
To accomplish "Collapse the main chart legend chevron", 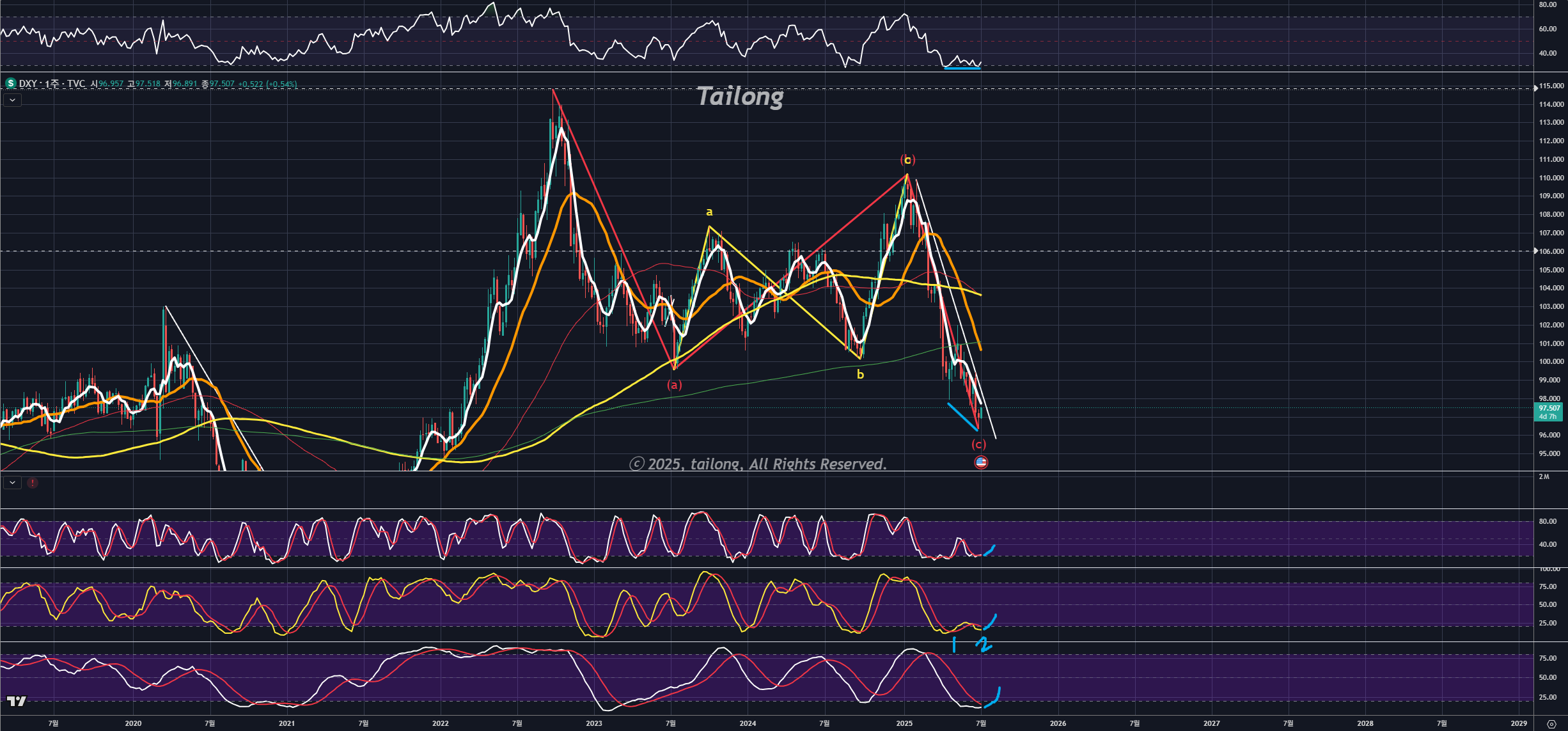I will (12, 100).
